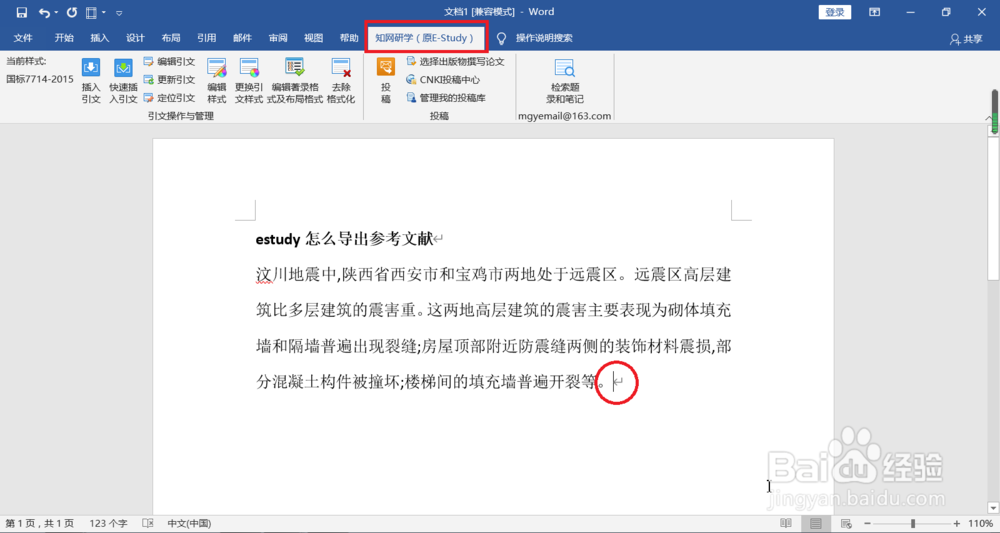1000x533 pixels.
Task: Select the 知网研学（原E-Study）tab
Action: 425,38
